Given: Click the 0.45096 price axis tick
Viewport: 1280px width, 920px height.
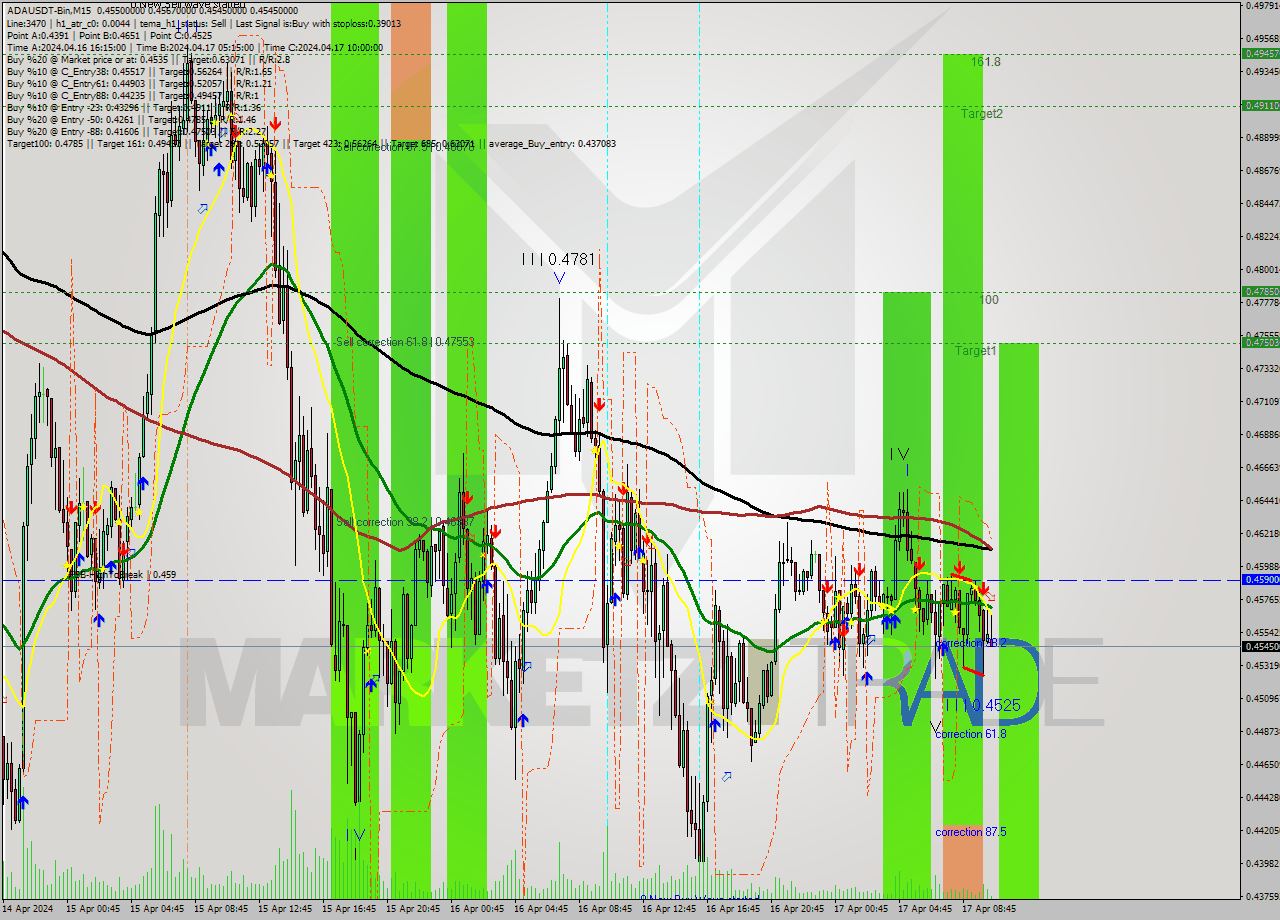Looking at the screenshot, I should (x=1261, y=699).
